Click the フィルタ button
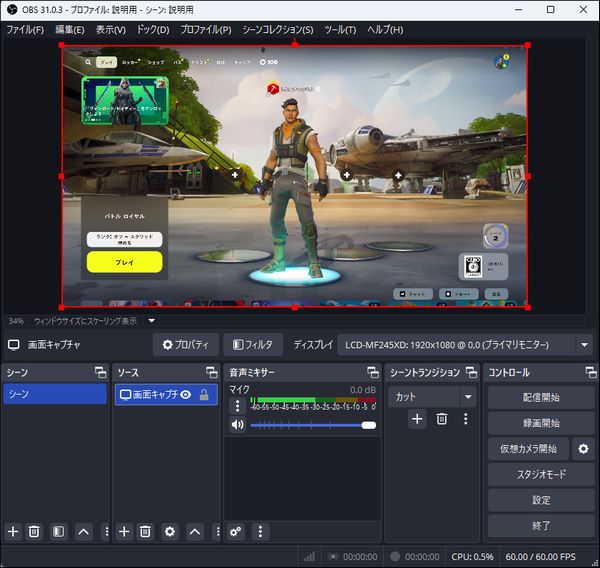 pos(253,344)
